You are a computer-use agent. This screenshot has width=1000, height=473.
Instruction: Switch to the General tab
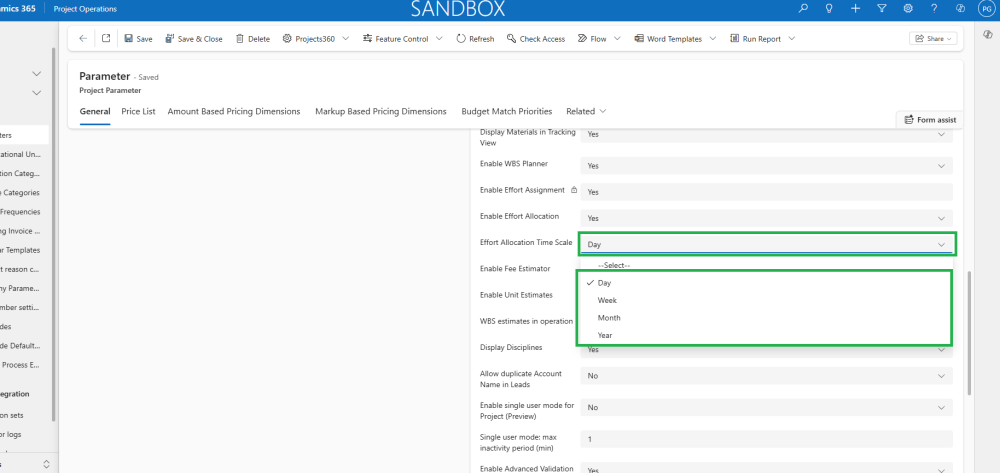coord(95,112)
